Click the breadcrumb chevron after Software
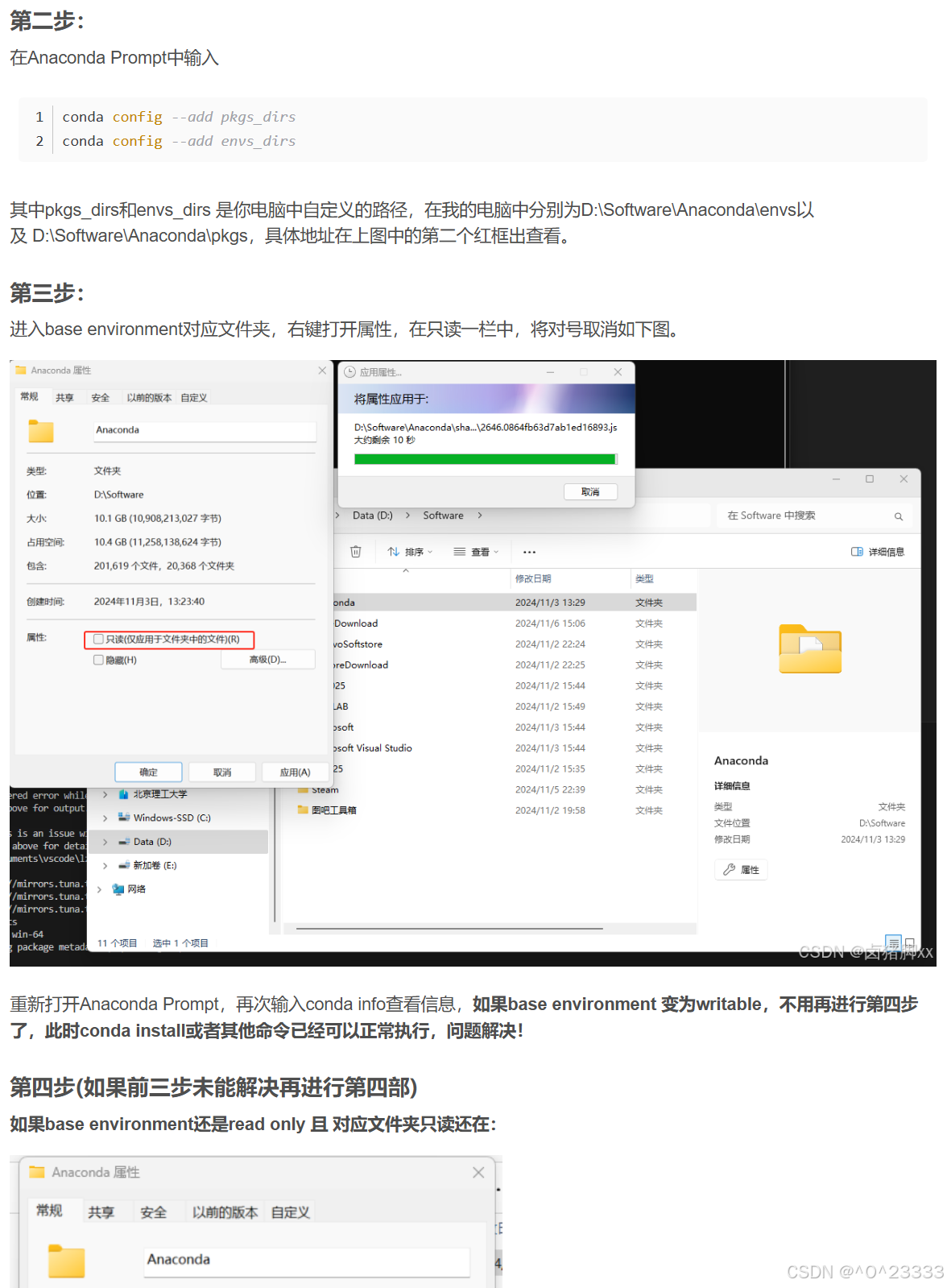Screen dimensions: 947x1288 point(480,516)
